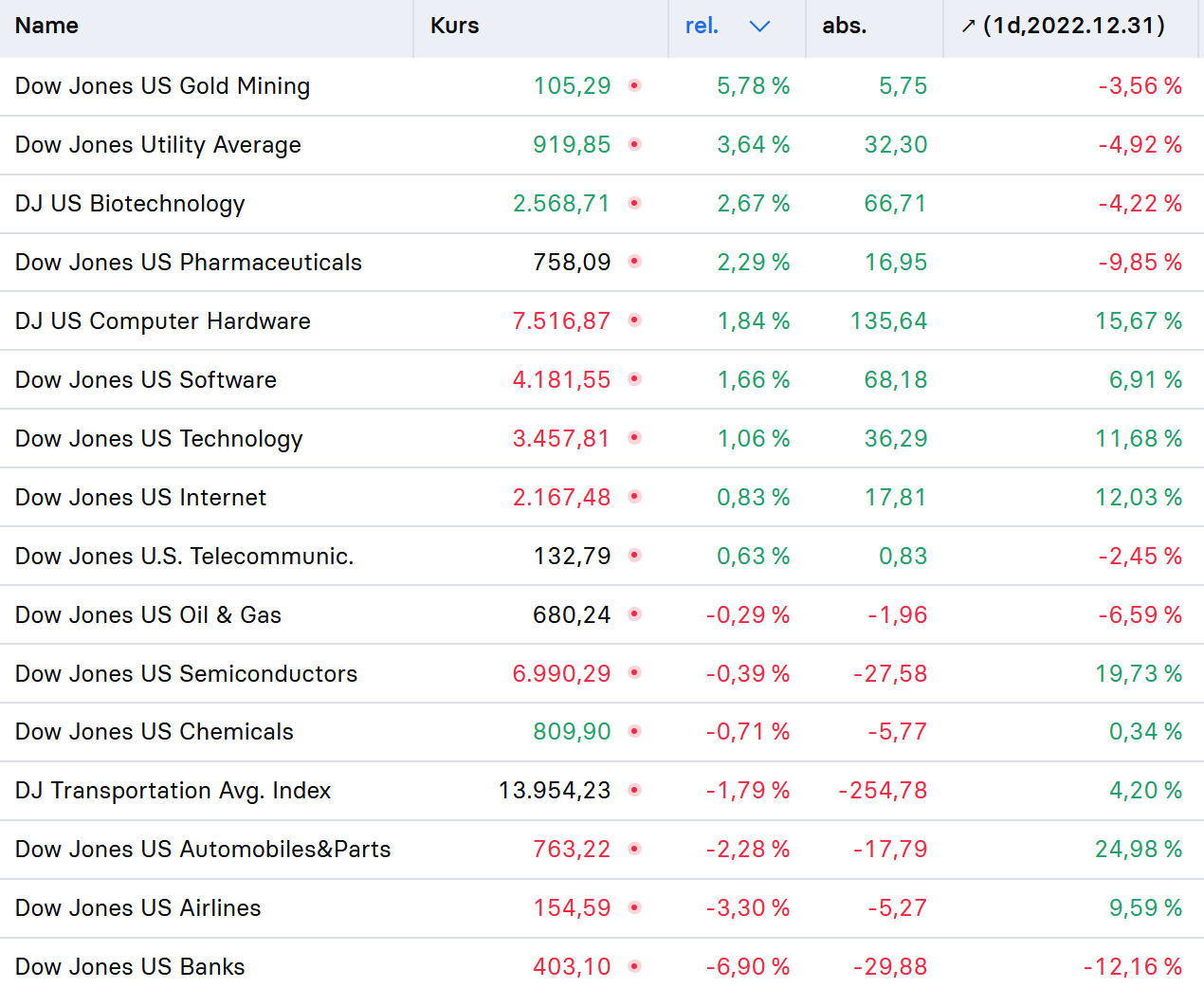The image size is (1204, 988).
Task: Click the red dot in the Software row
Action: coord(635,379)
